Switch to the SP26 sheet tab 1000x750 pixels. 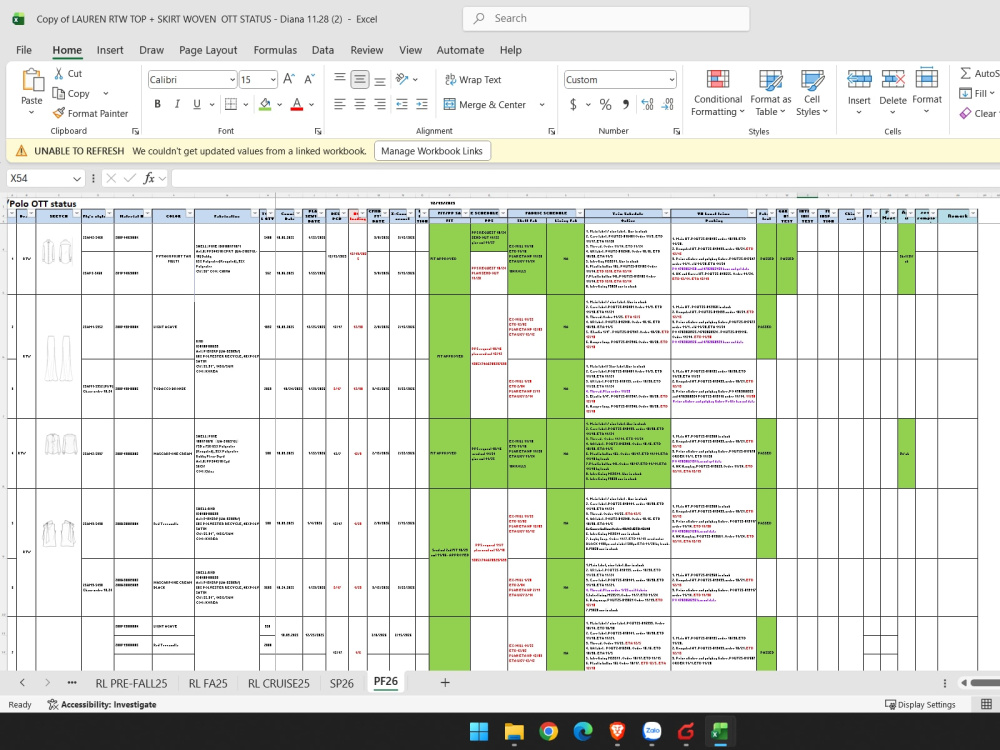pos(342,683)
